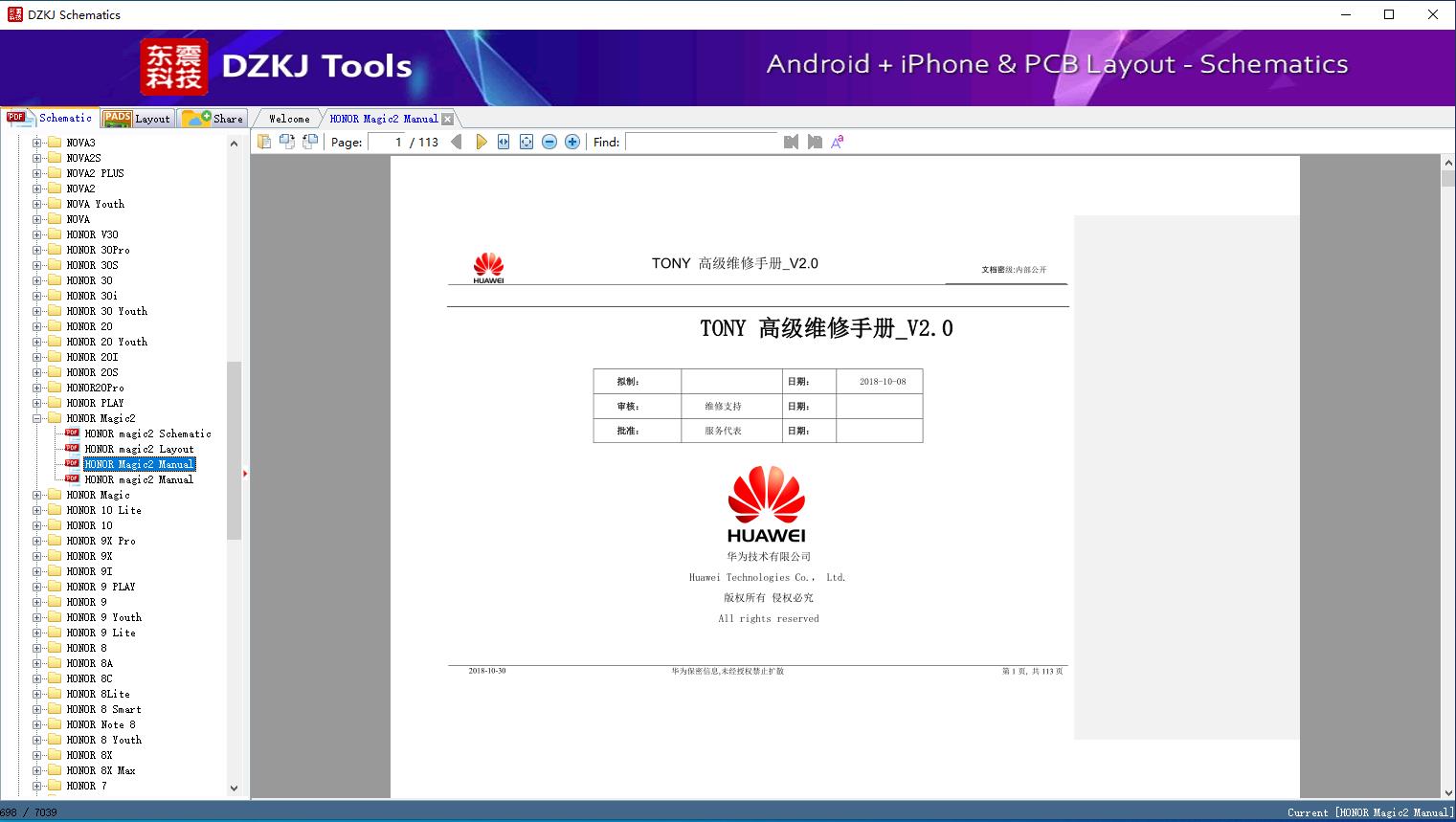Switch to the Layout tab
The height and width of the screenshot is (822, 1456).
(x=137, y=119)
